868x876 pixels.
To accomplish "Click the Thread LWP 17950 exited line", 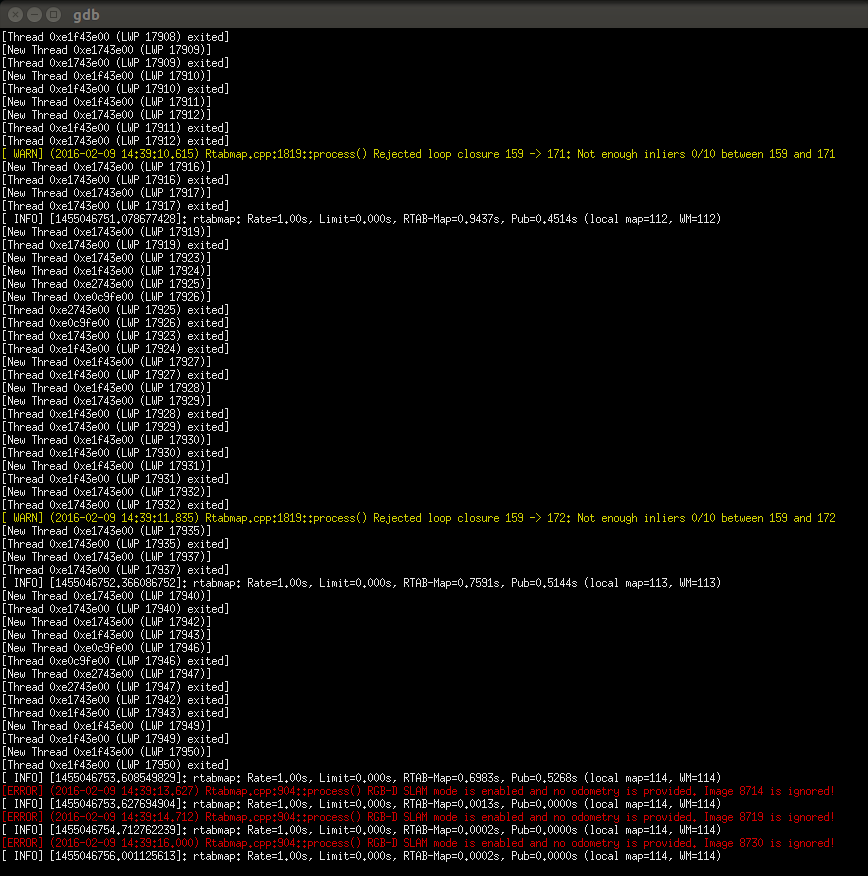I will (115, 765).
